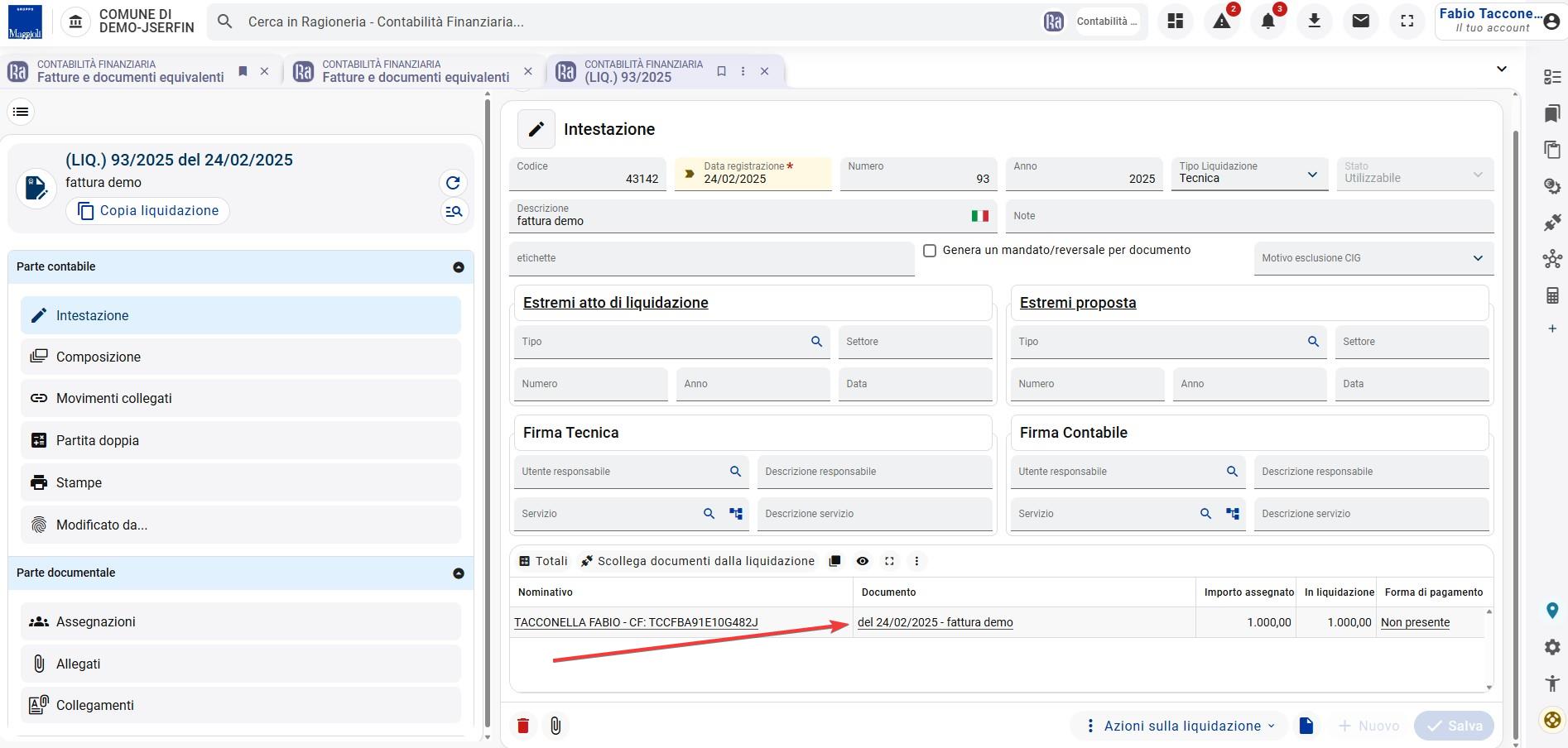The width and height of the screenshot is (1568, 748).
Task: Open settings gear in right sidebar
Action: tap(1552, 647)
